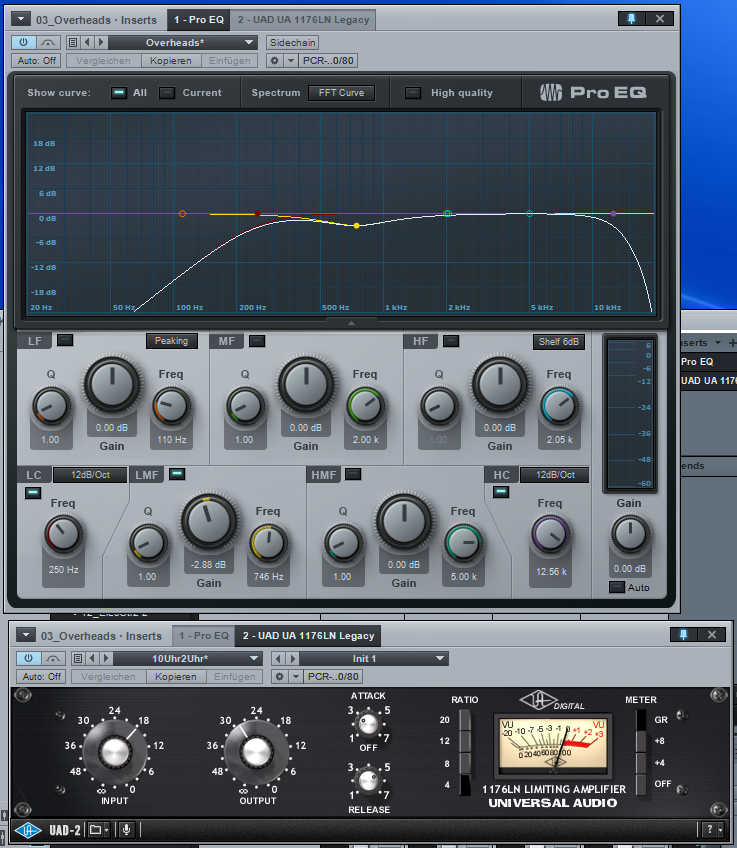
Task: Switch to 1 - Pro EQ tab in 1176LN window
Action: 204,635
